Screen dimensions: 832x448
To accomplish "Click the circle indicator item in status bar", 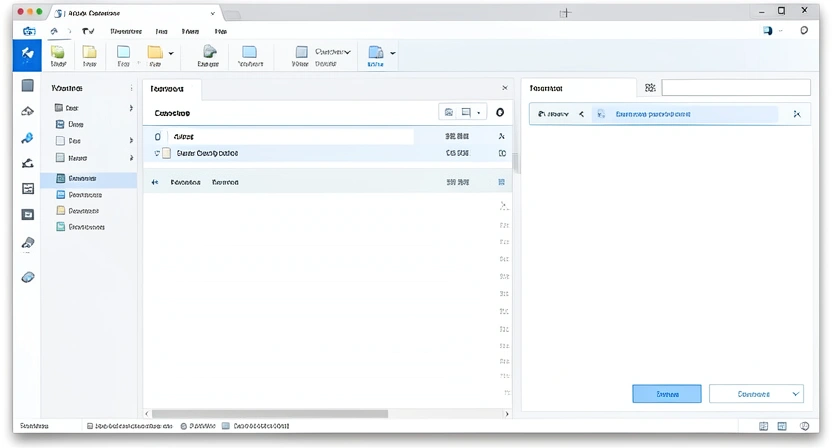I will tap(198, 426).
